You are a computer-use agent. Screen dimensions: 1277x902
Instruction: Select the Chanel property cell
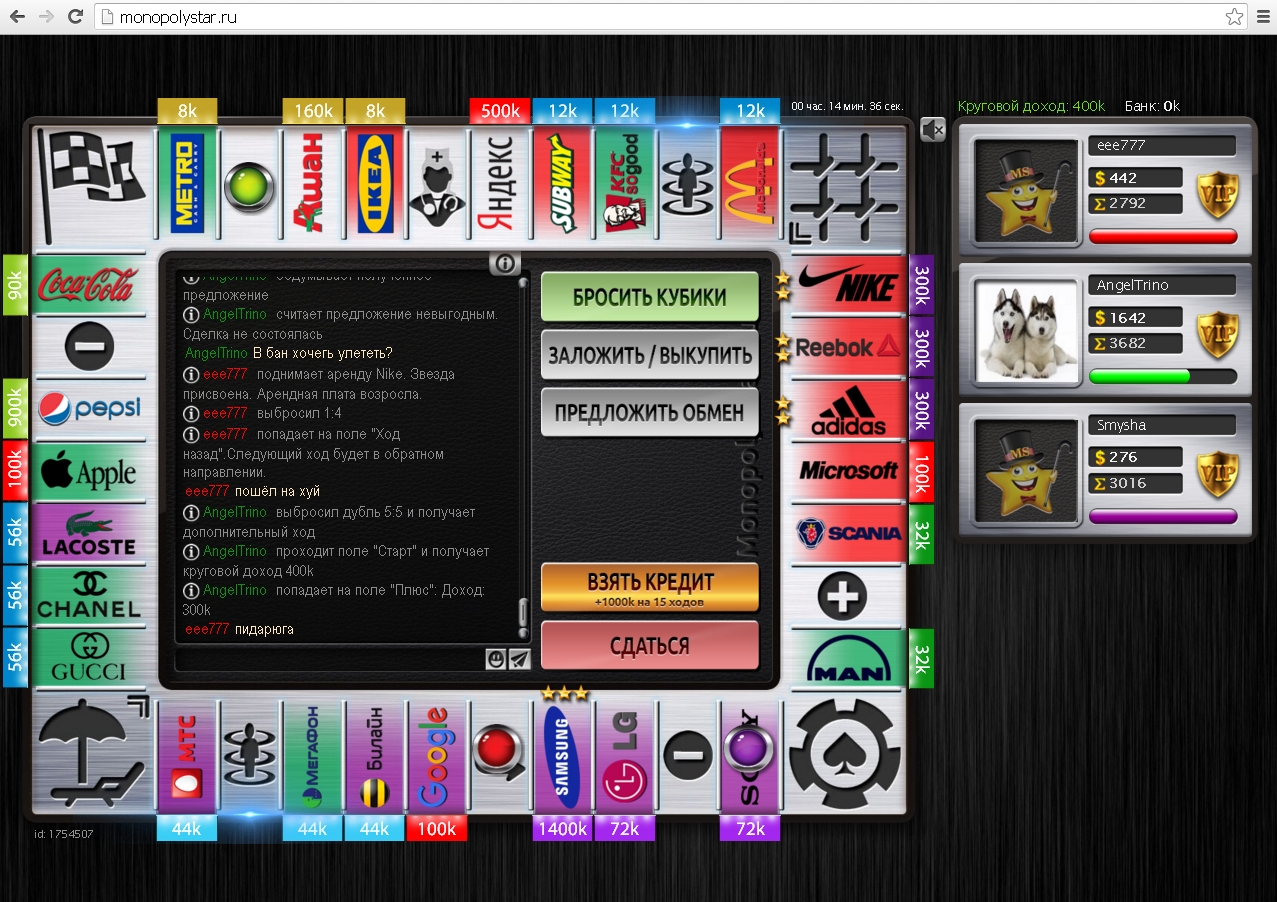(x=90, y=597)
